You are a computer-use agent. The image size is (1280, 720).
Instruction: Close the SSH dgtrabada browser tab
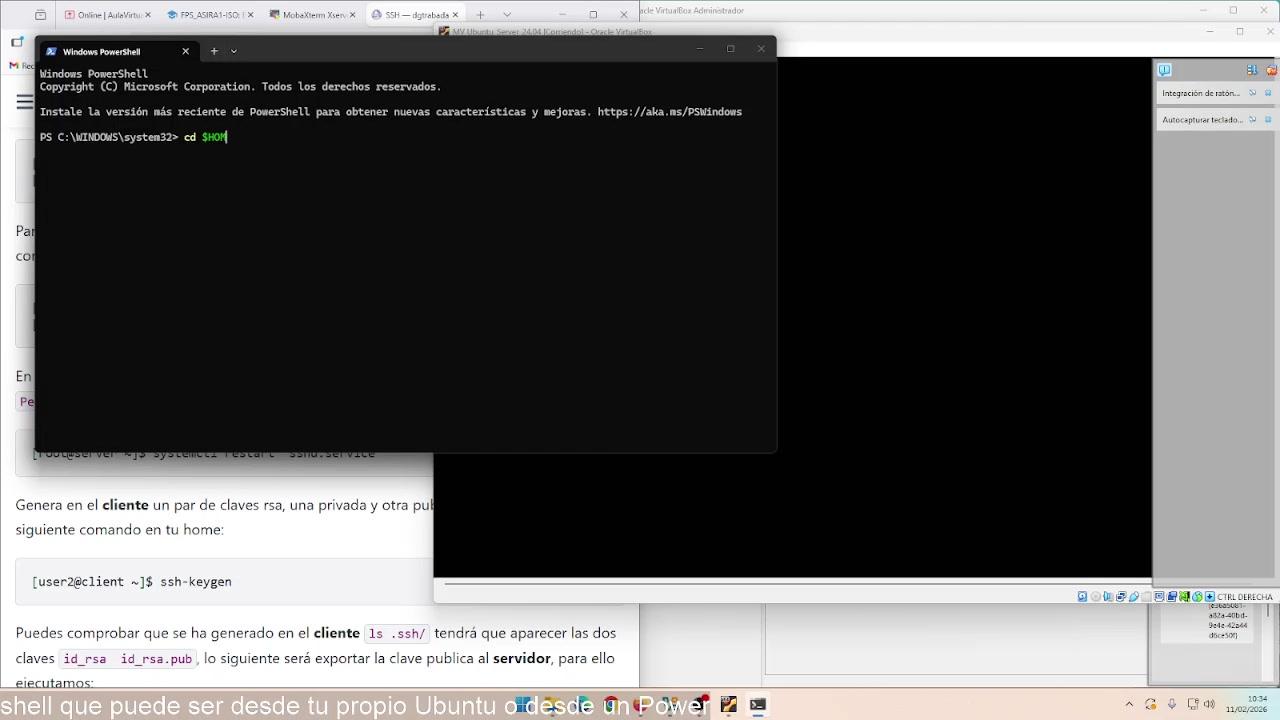(x=455, y=15)
